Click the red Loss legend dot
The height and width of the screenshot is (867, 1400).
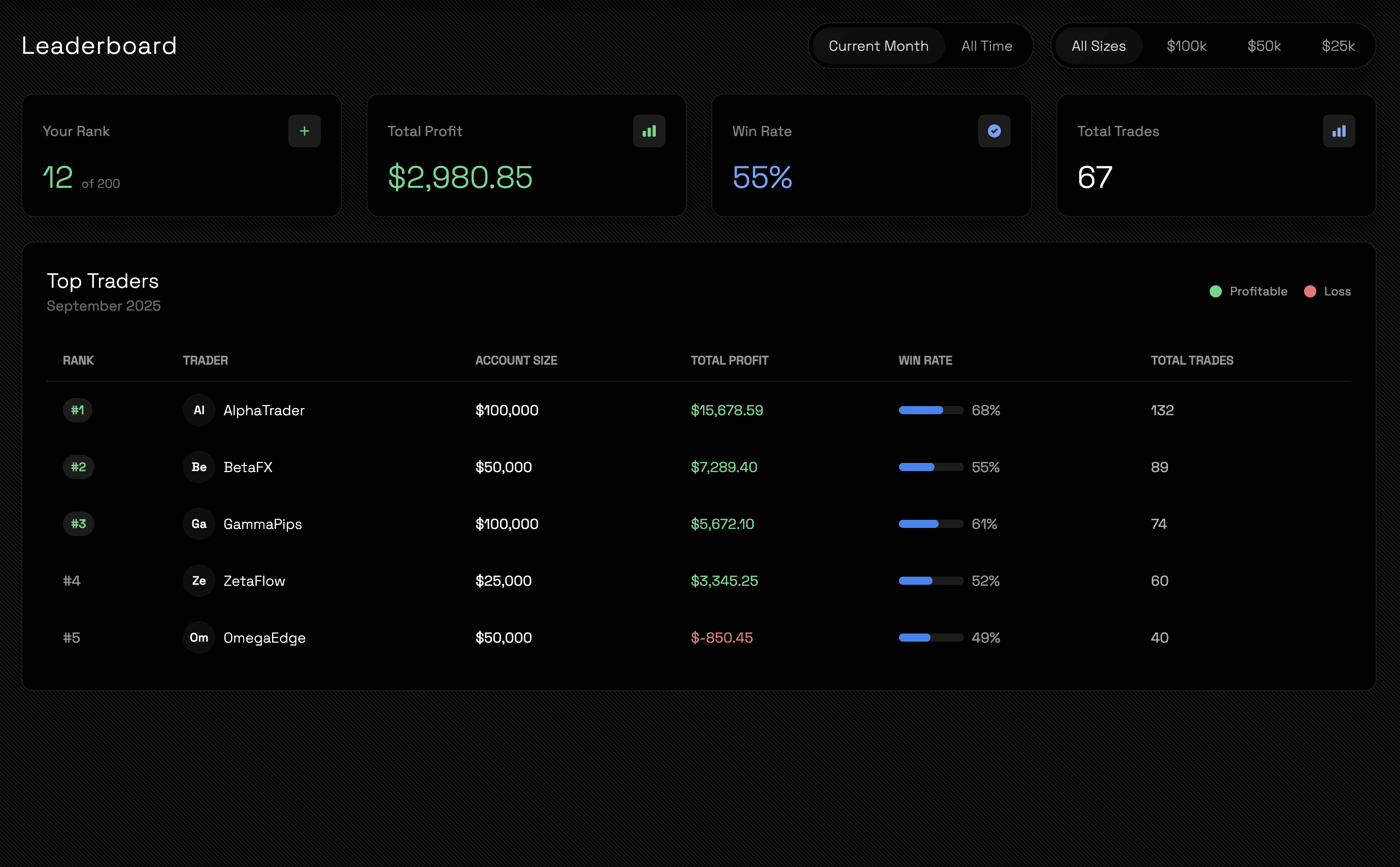tap(1310, 291)
